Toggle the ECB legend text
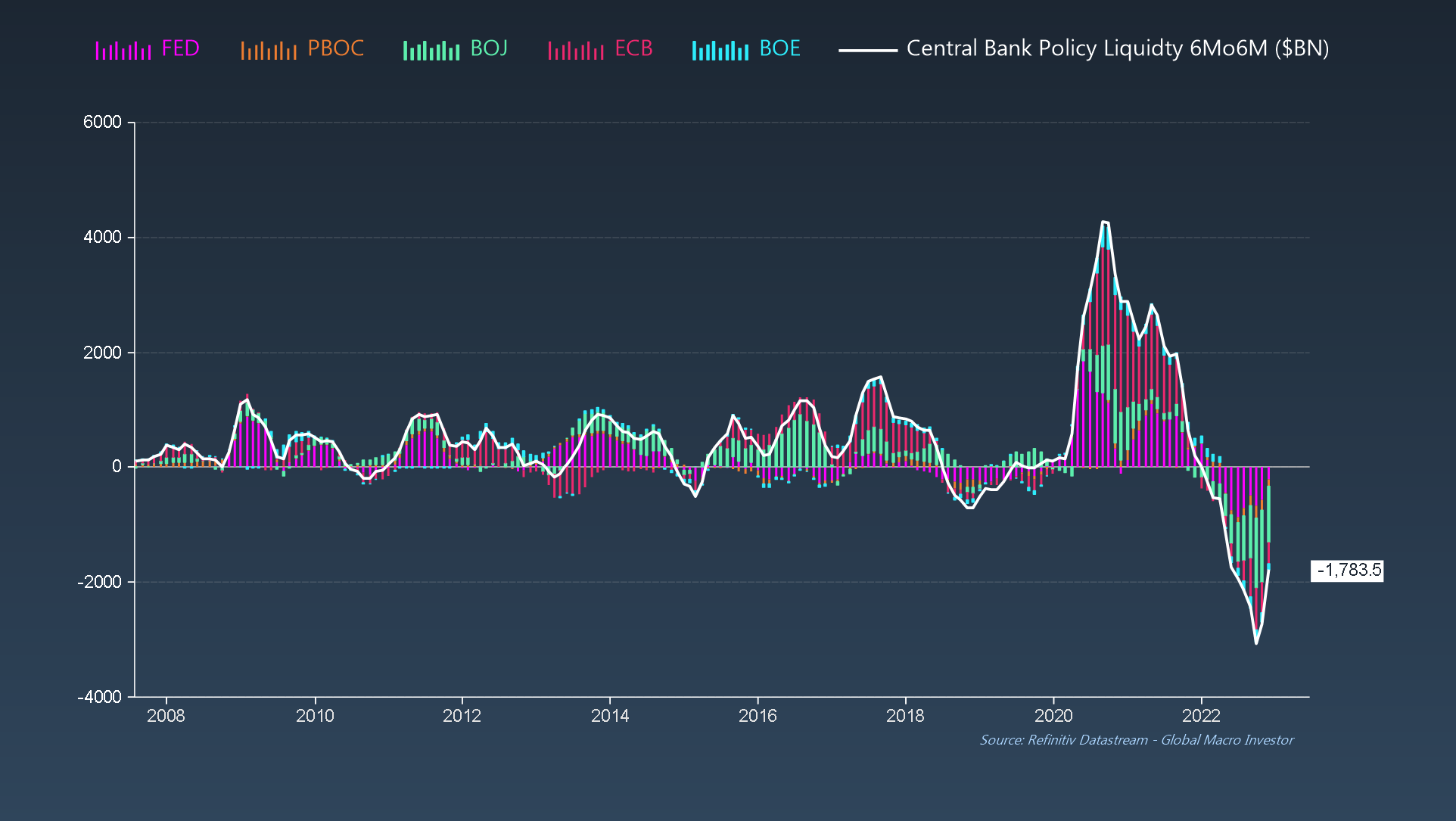Viewport: 1456px width, 821px height. [x=633, y=48]
